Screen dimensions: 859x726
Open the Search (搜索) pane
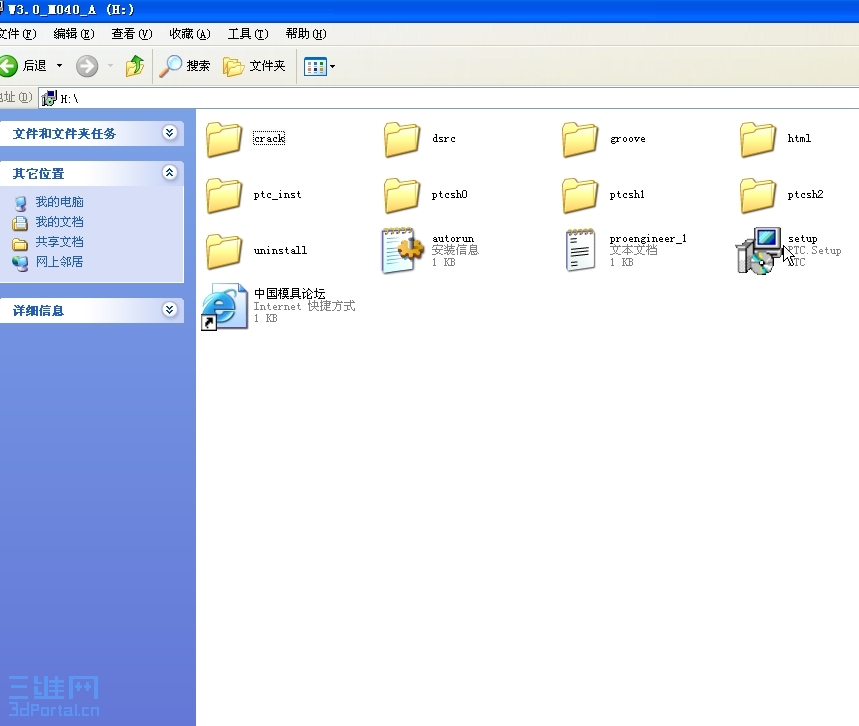[x=185, y=66]
